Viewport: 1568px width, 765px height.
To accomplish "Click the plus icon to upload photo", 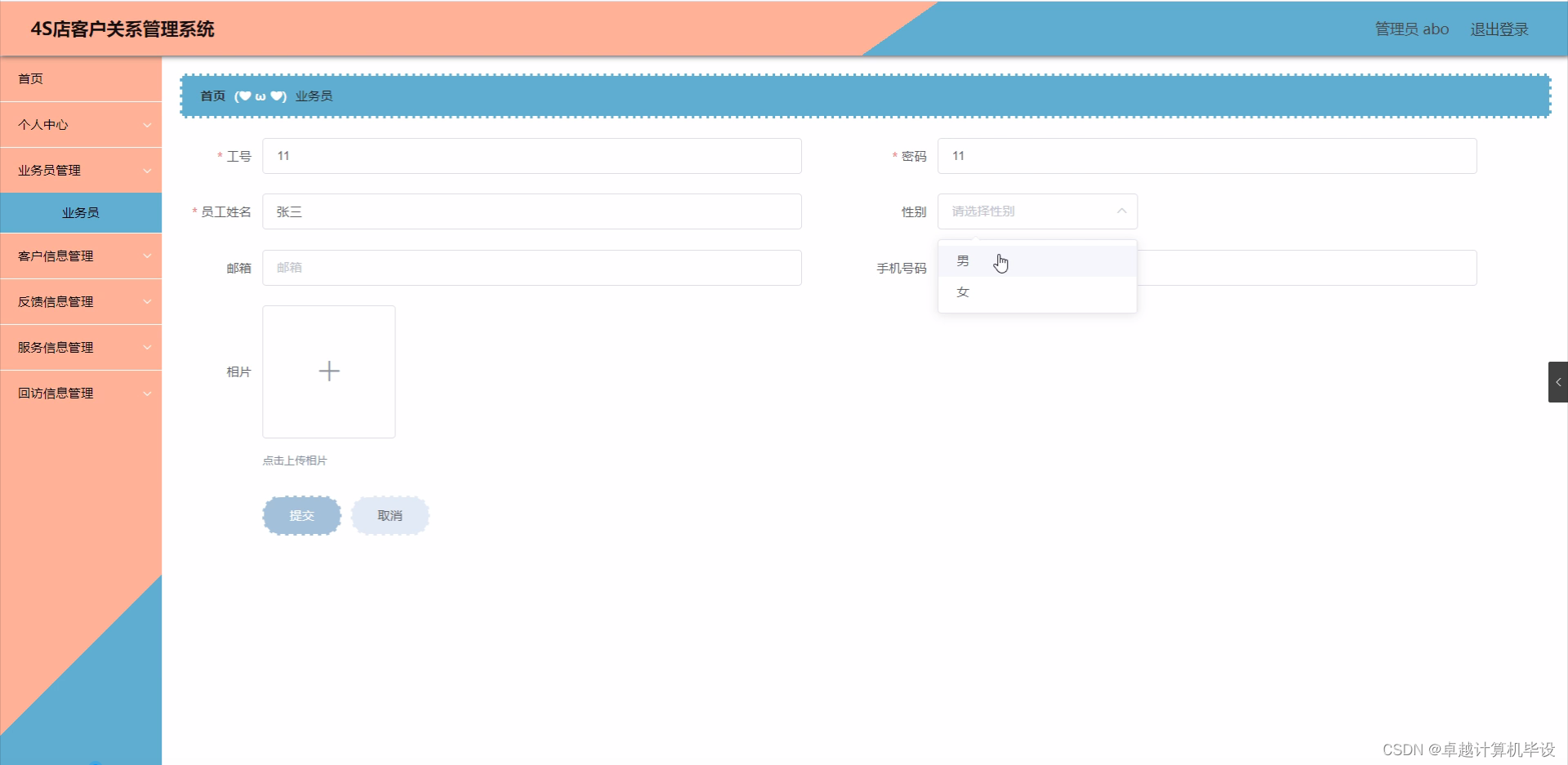I will point(329,371).
